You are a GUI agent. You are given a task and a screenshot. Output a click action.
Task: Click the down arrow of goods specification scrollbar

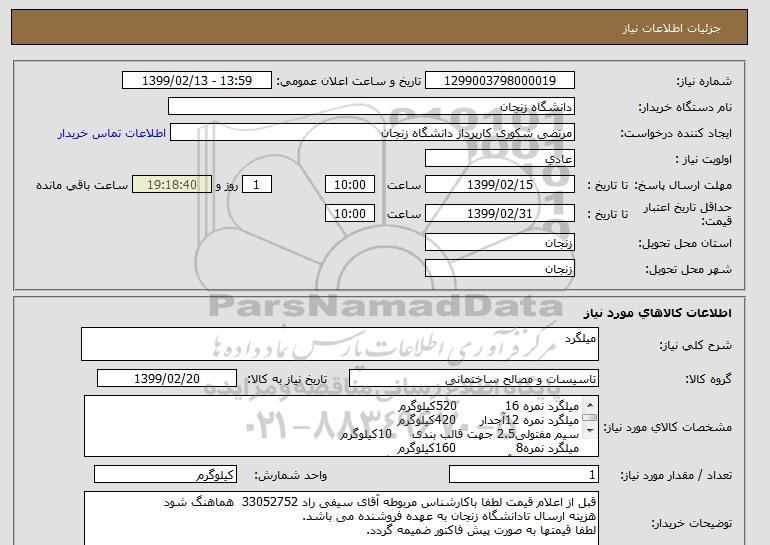[x=590, y=431]
